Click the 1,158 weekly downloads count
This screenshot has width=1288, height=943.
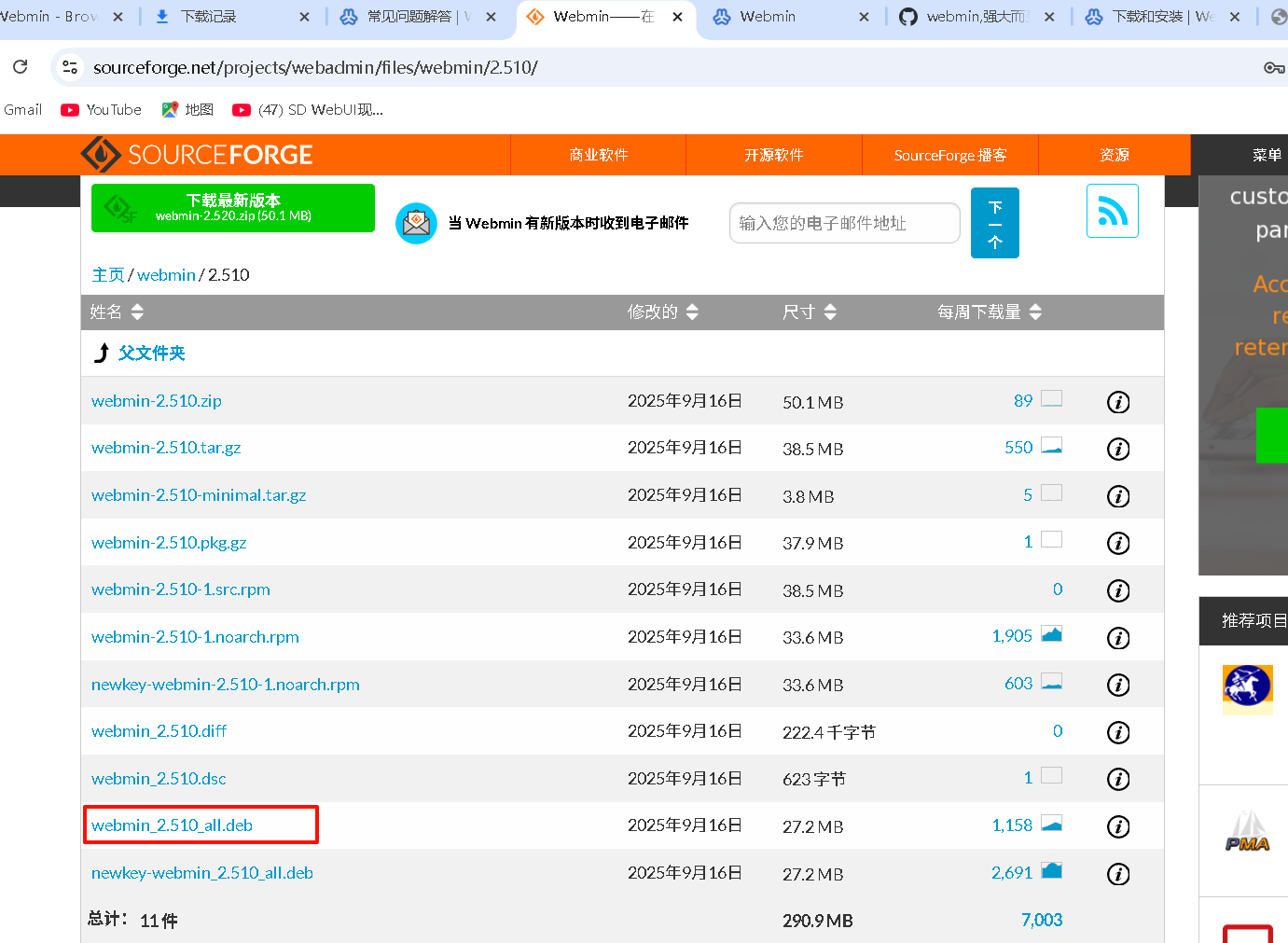pyautogui.click(x=1012, y=825)
